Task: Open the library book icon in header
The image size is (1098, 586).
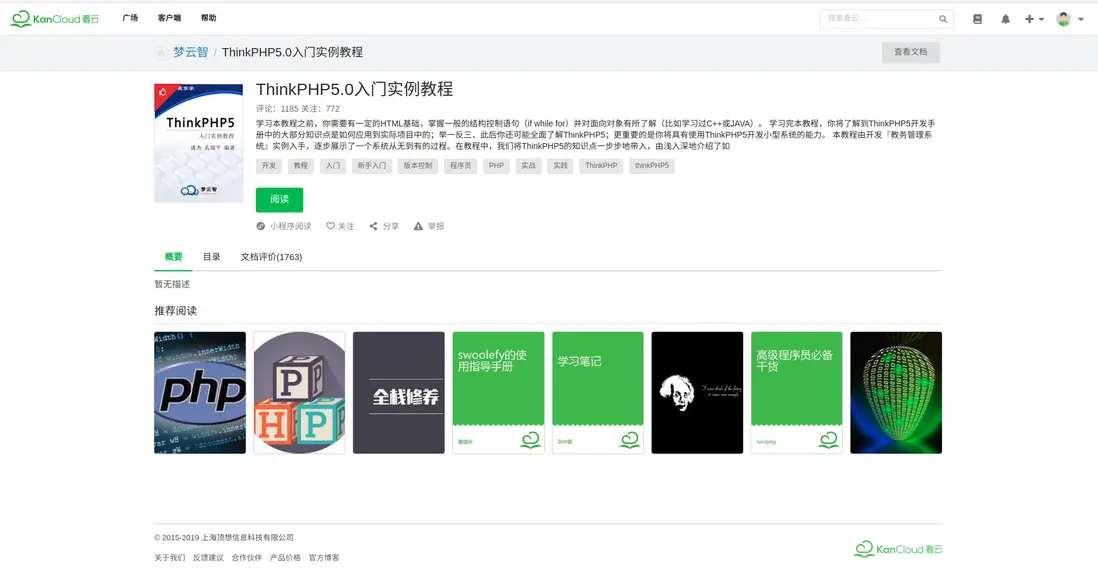Action: pos(978,20)
